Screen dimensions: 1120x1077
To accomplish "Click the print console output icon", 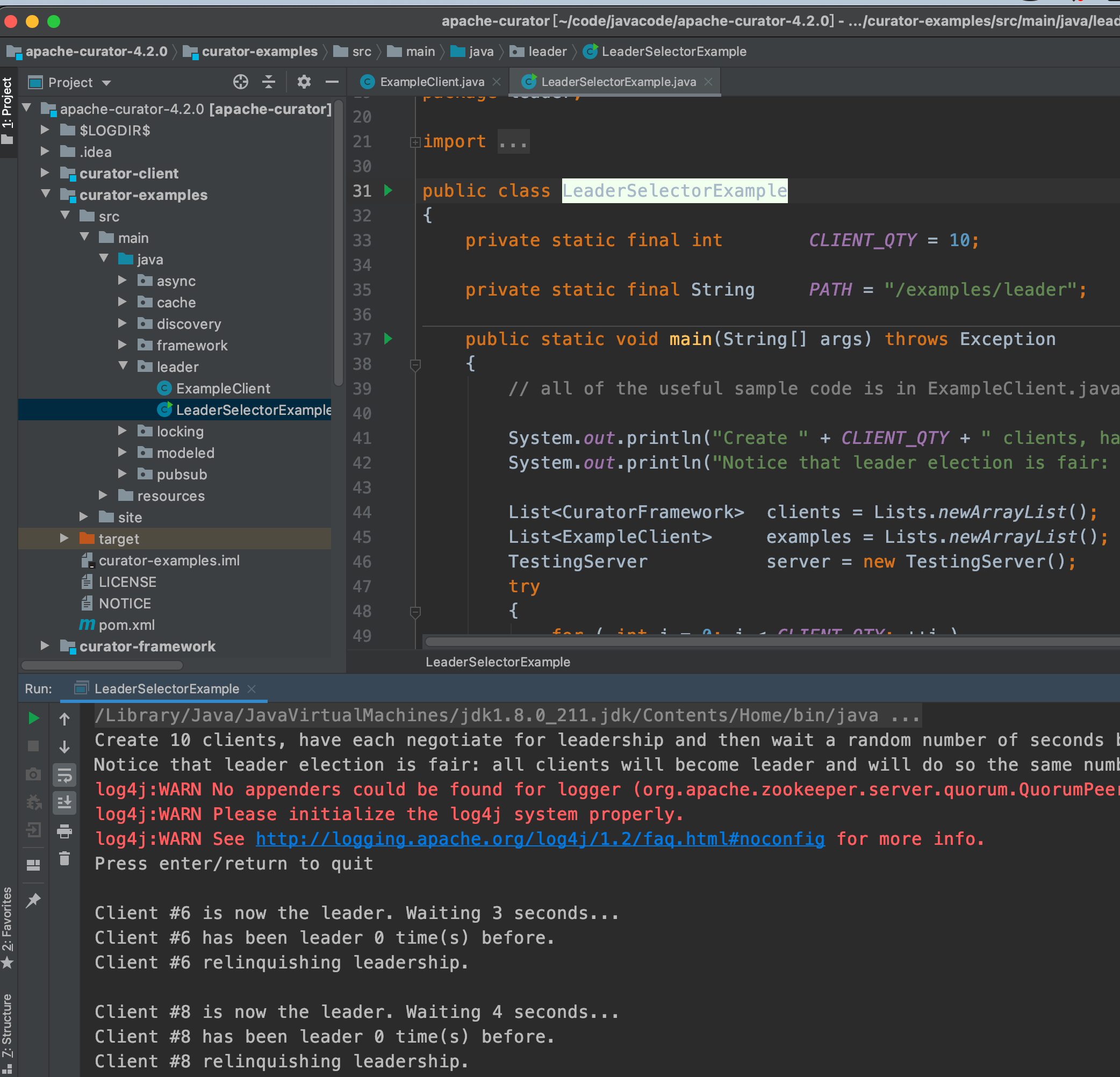I will pyautogui.click(x=64, y=831).
